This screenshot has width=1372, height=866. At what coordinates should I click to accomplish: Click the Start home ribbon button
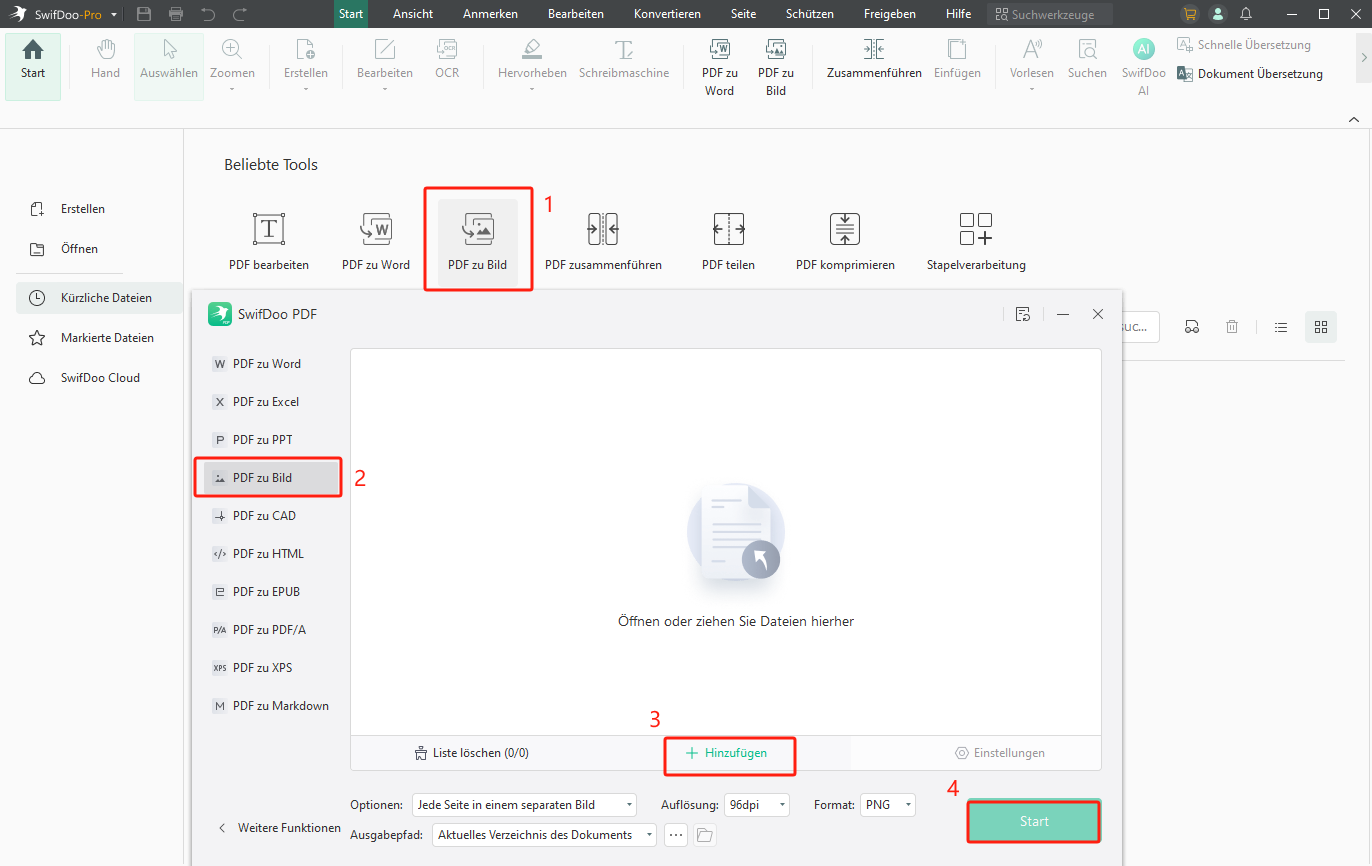coord(33,66)
